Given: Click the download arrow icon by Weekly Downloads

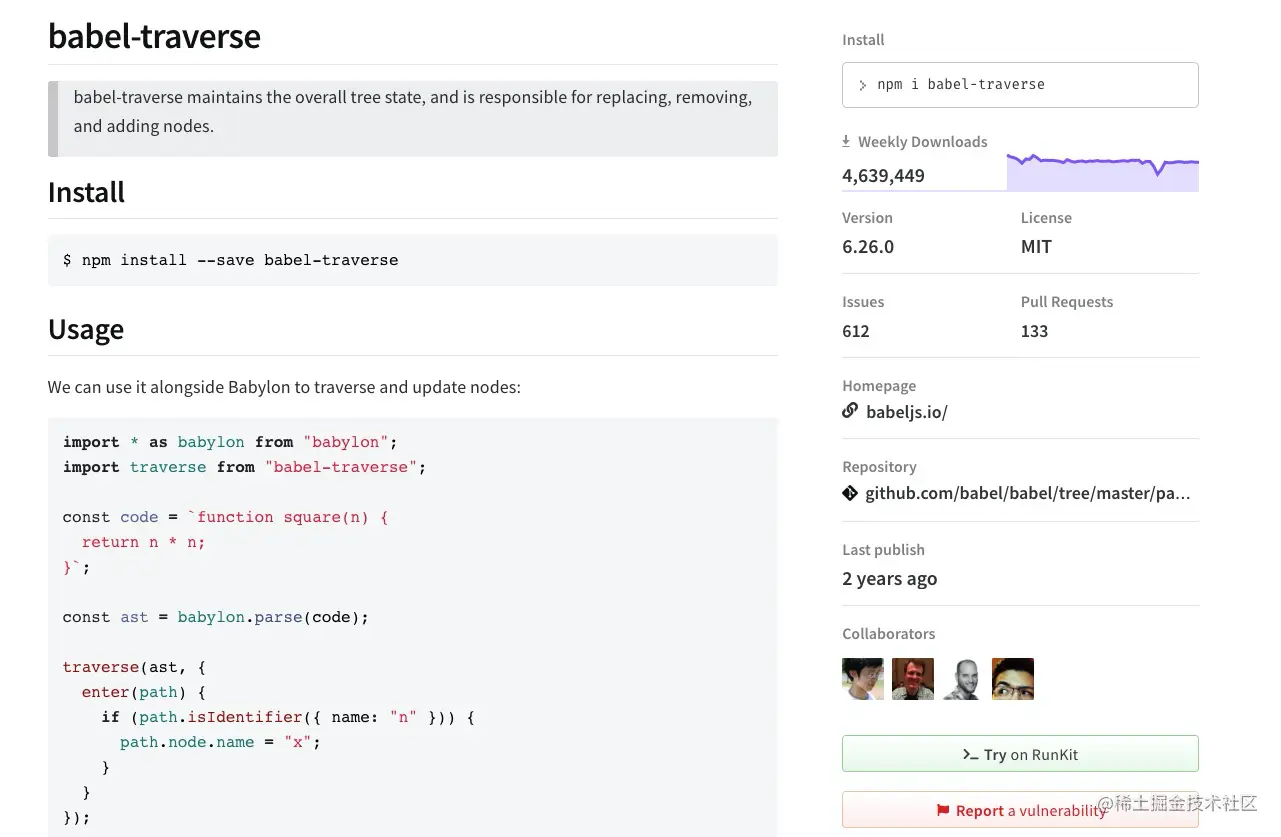Looking at the screenshot, I should point(846,141).
